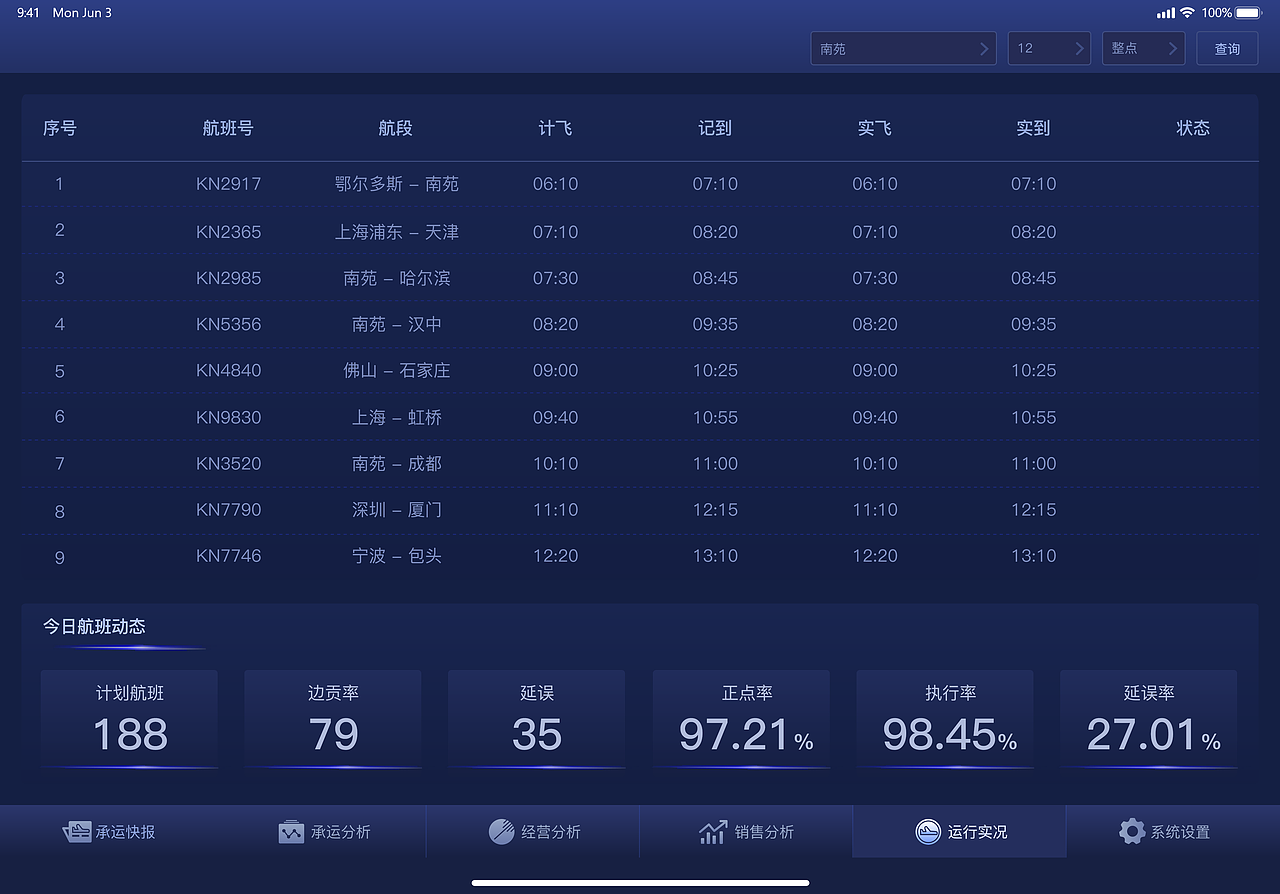The height and width of the screenshot is (894, 1280).
Task: Select flight KN2365
Action: (228, 232)
